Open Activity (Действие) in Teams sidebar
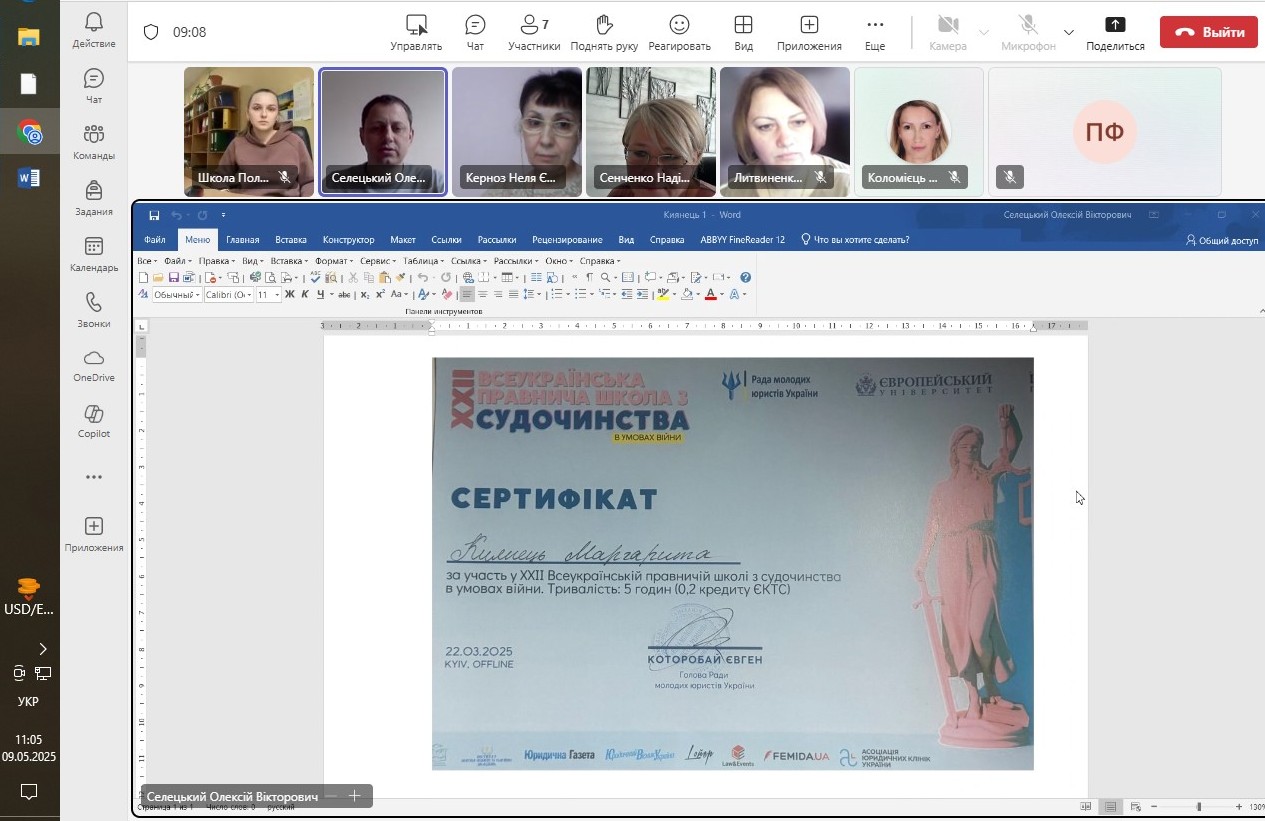The height and width of the screenshot is (821, 1265). click(x=94, y=30)
